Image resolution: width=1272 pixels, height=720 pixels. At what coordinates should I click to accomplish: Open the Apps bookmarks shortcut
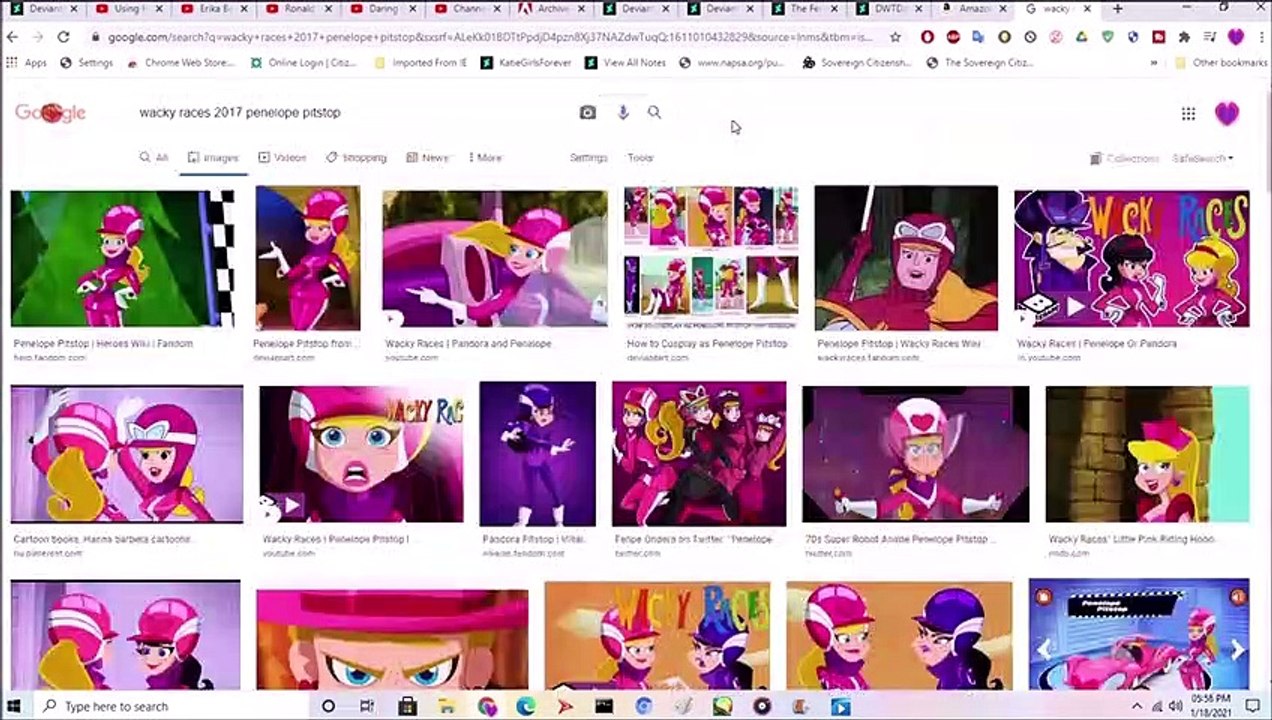coord(26,62)
